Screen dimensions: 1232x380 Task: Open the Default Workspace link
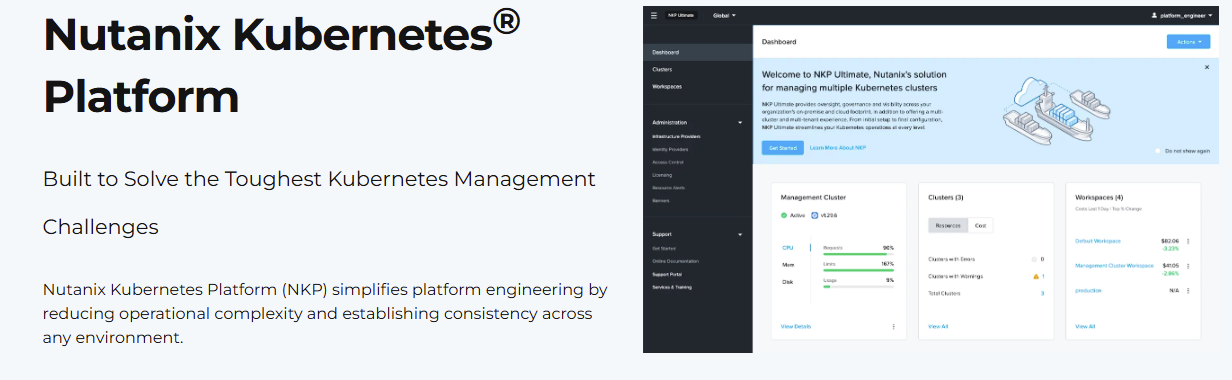[1098, 241]
